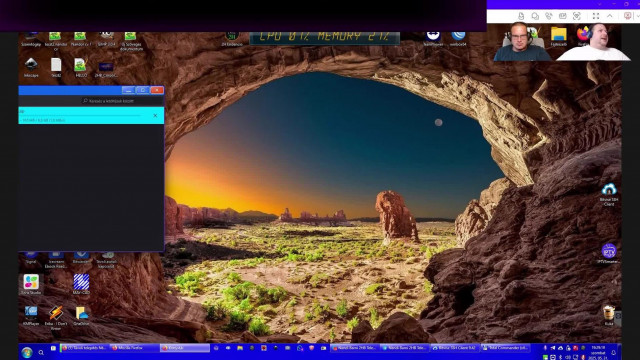
Task: Maximize the blue-titled dark window
Action: (142, 90)
